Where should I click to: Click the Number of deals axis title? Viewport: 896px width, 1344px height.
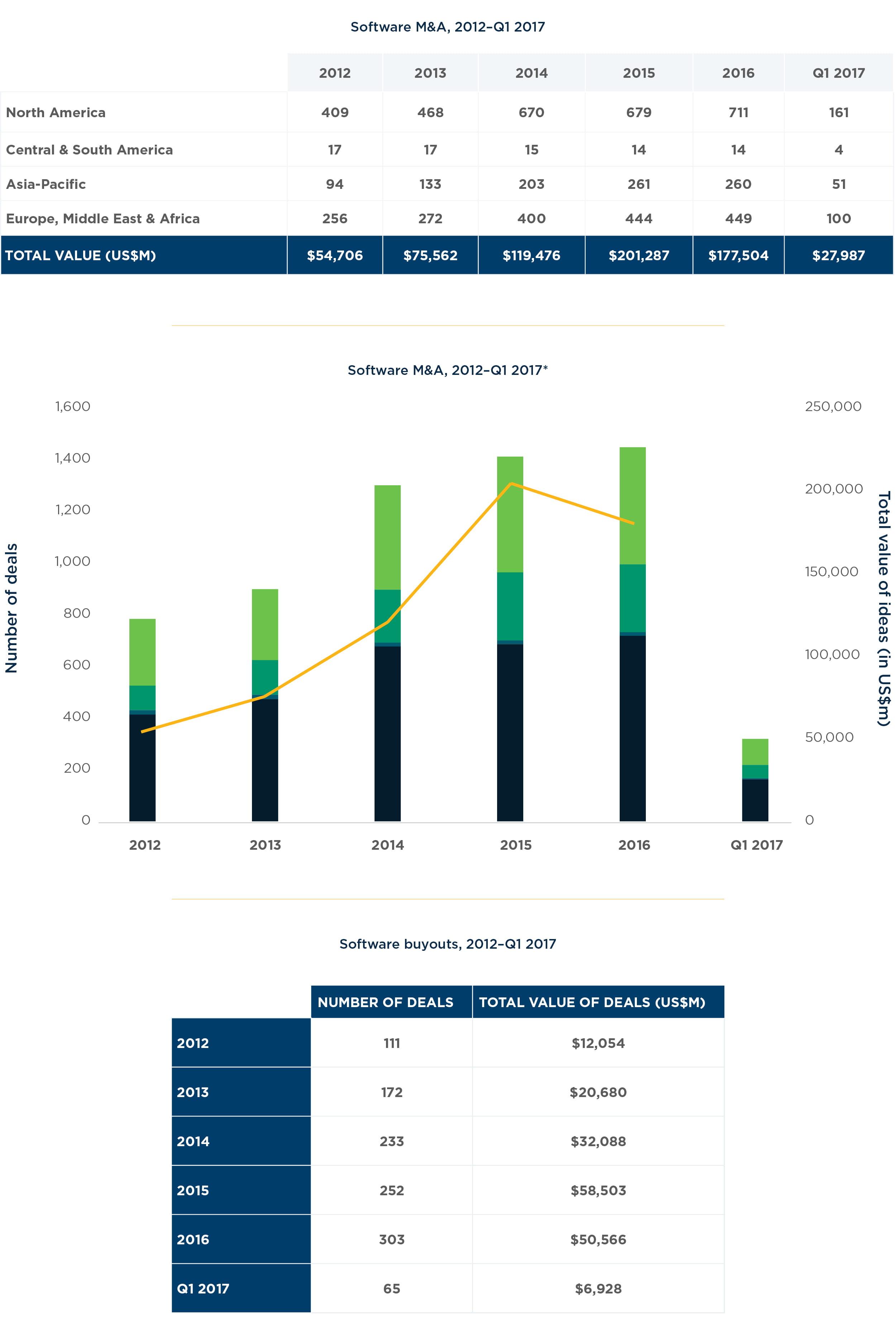[x=11, y=608]
